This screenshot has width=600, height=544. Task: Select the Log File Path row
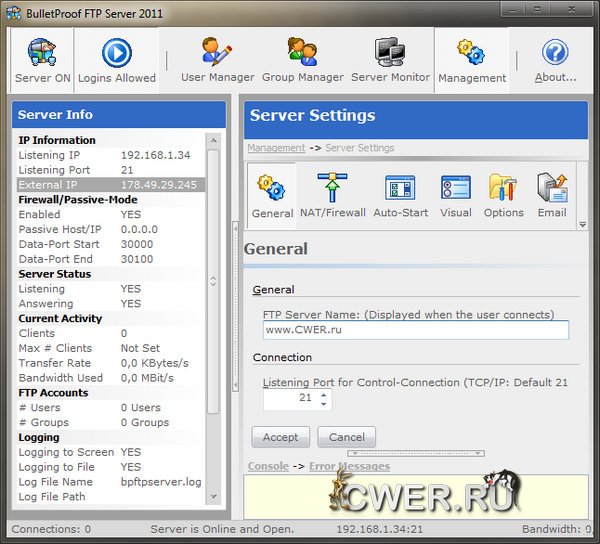pyautogui.click(x=111, y=497)
